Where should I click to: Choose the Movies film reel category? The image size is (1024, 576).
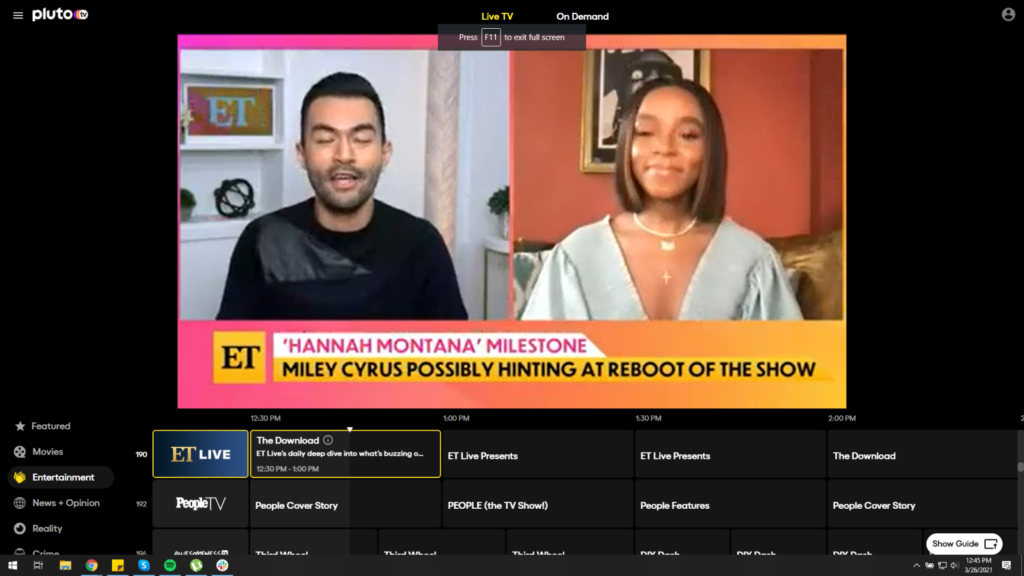(x=20, y=451)
